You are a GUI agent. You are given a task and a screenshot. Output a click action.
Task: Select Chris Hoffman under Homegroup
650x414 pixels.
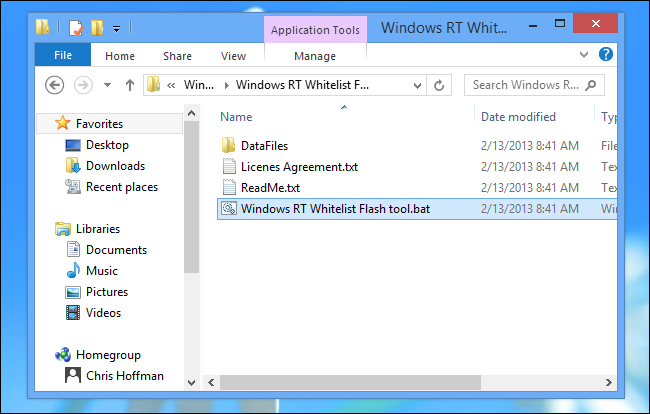point(125,375)
